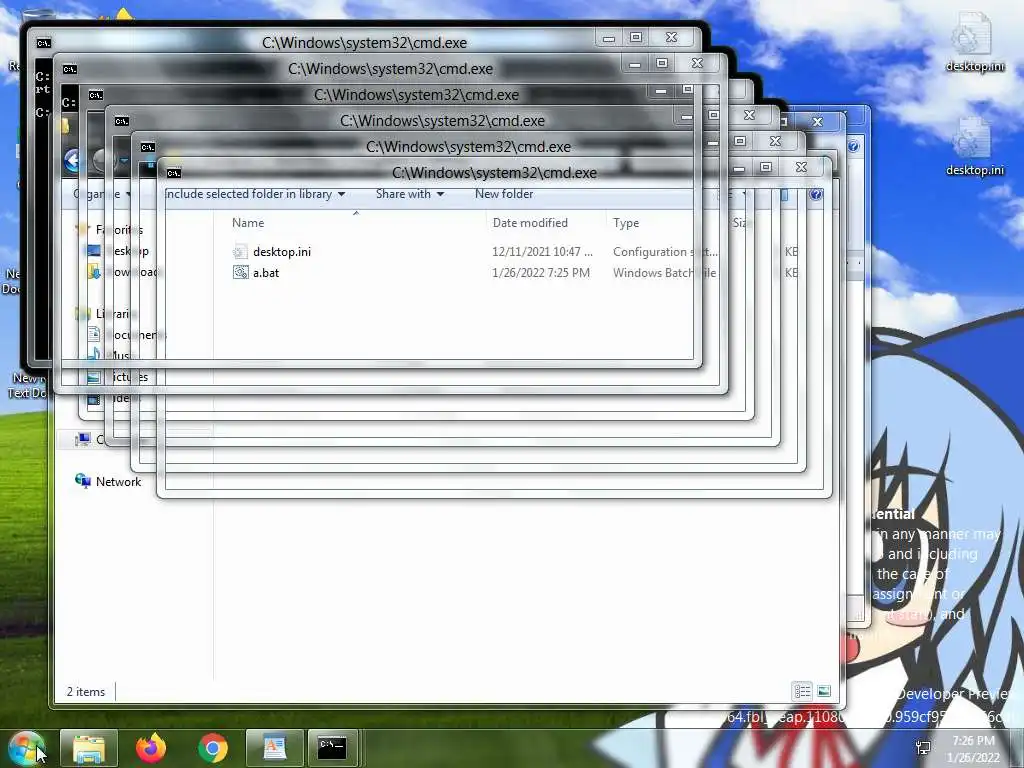This screenshot has height=768, width=1024.
Task: Sort files by the Name column header
Action: [x=248, y=223]
